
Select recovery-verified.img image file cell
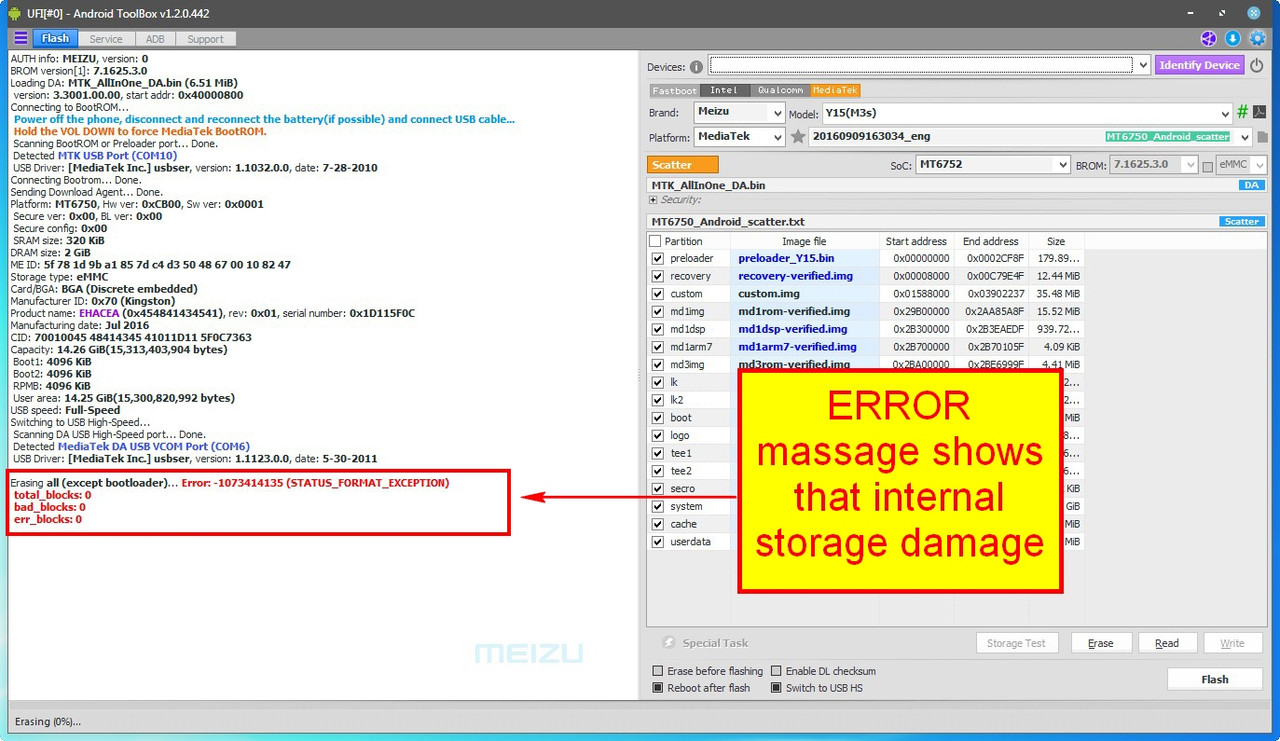coord(804,276)
